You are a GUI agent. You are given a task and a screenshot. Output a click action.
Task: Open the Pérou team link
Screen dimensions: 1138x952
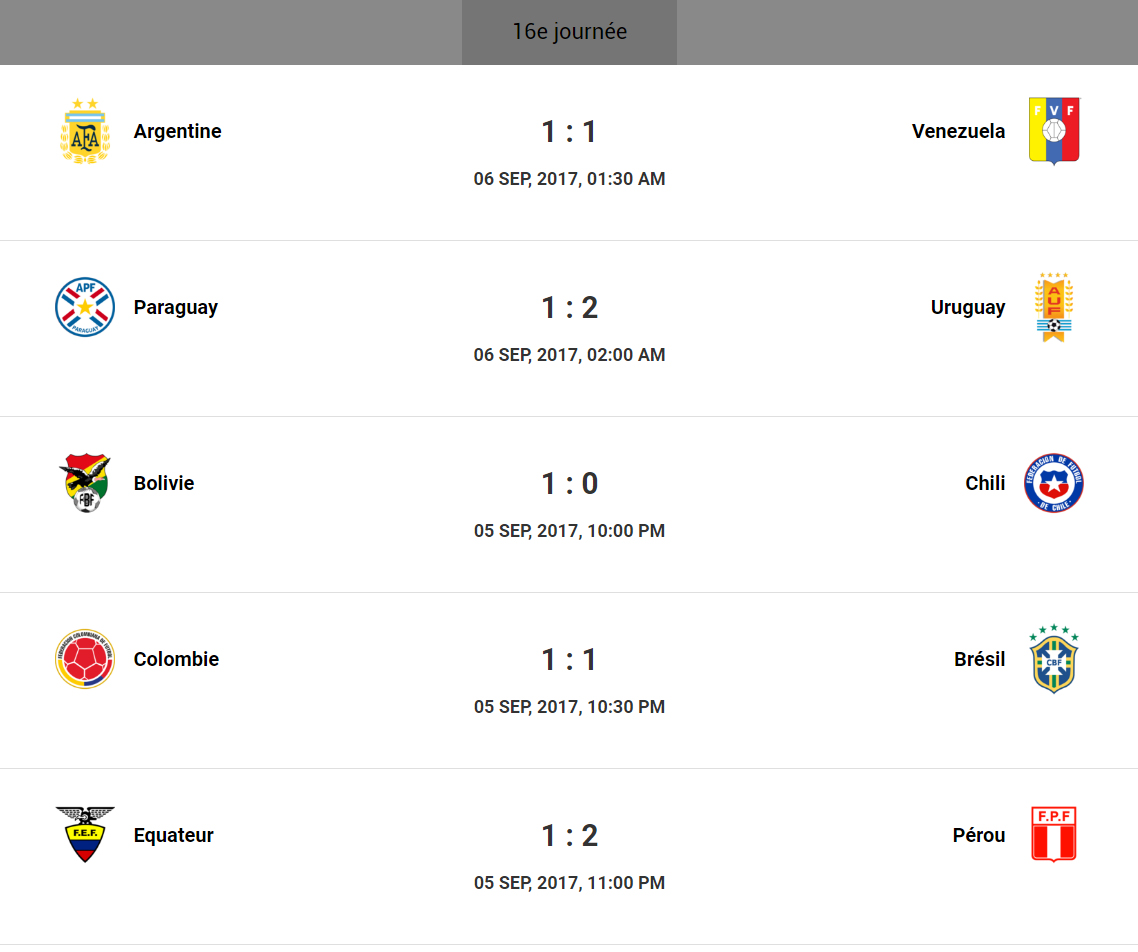979,835
